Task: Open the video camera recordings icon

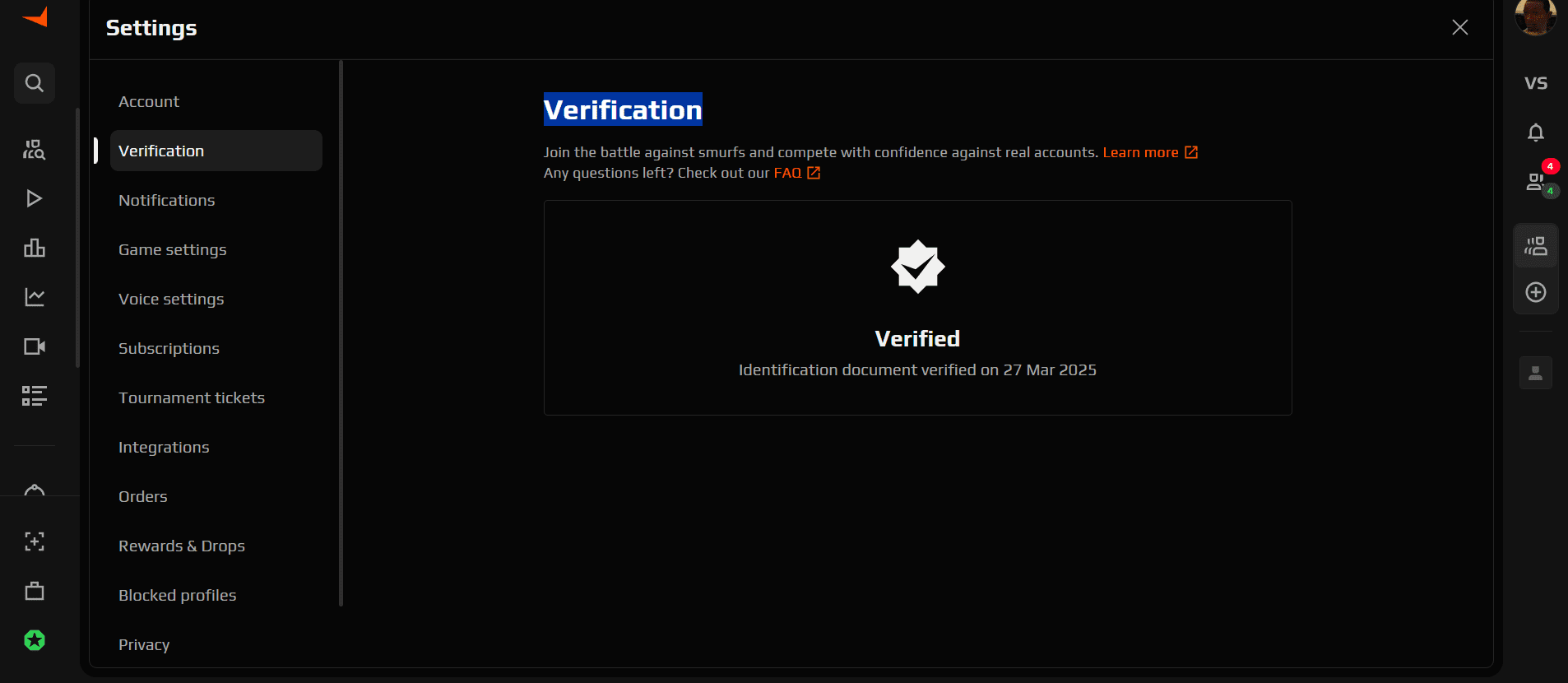Action: pos(35,346)
